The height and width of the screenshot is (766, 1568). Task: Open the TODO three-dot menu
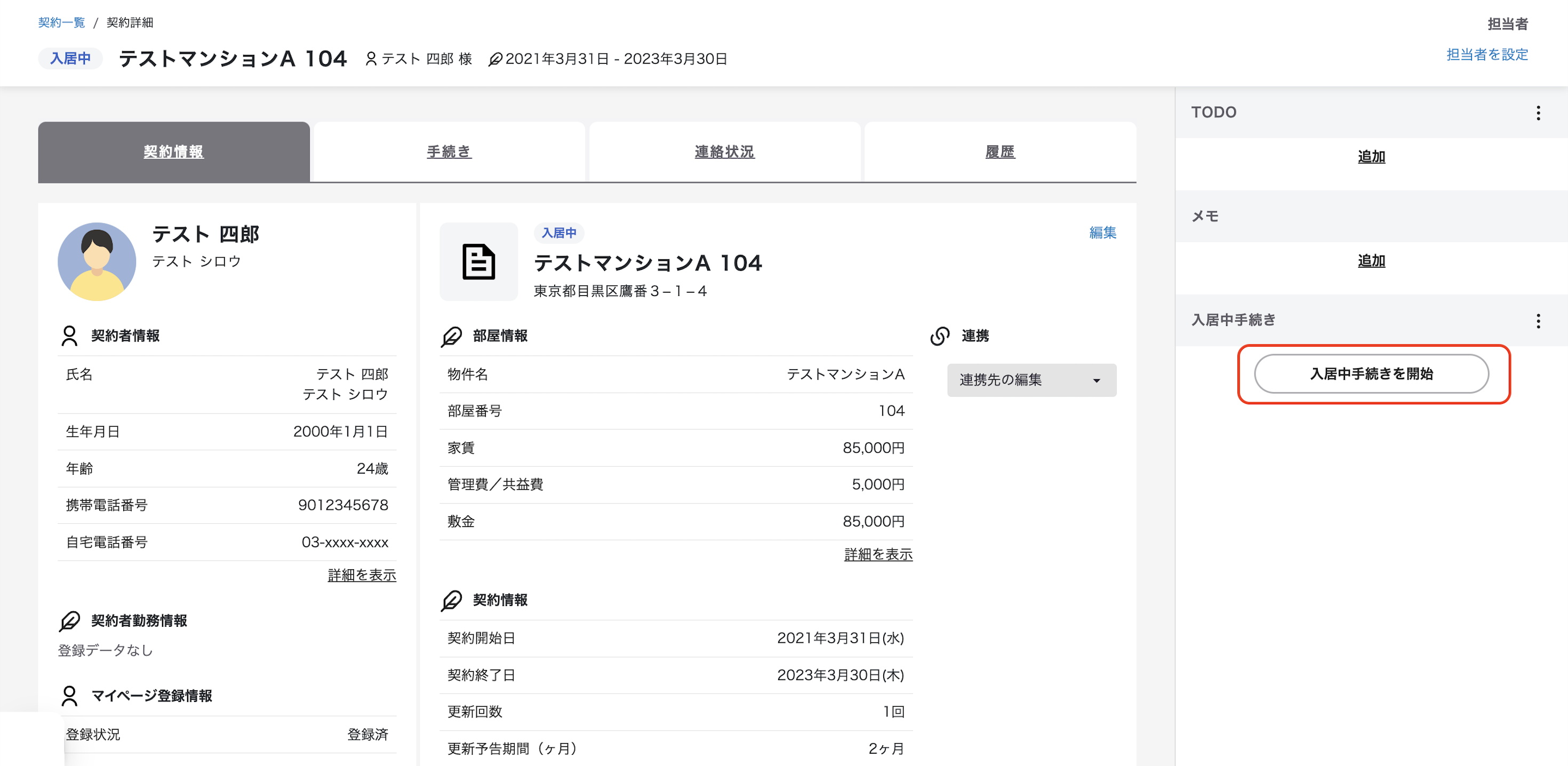pyautogui.click(x=1538, y=113)
